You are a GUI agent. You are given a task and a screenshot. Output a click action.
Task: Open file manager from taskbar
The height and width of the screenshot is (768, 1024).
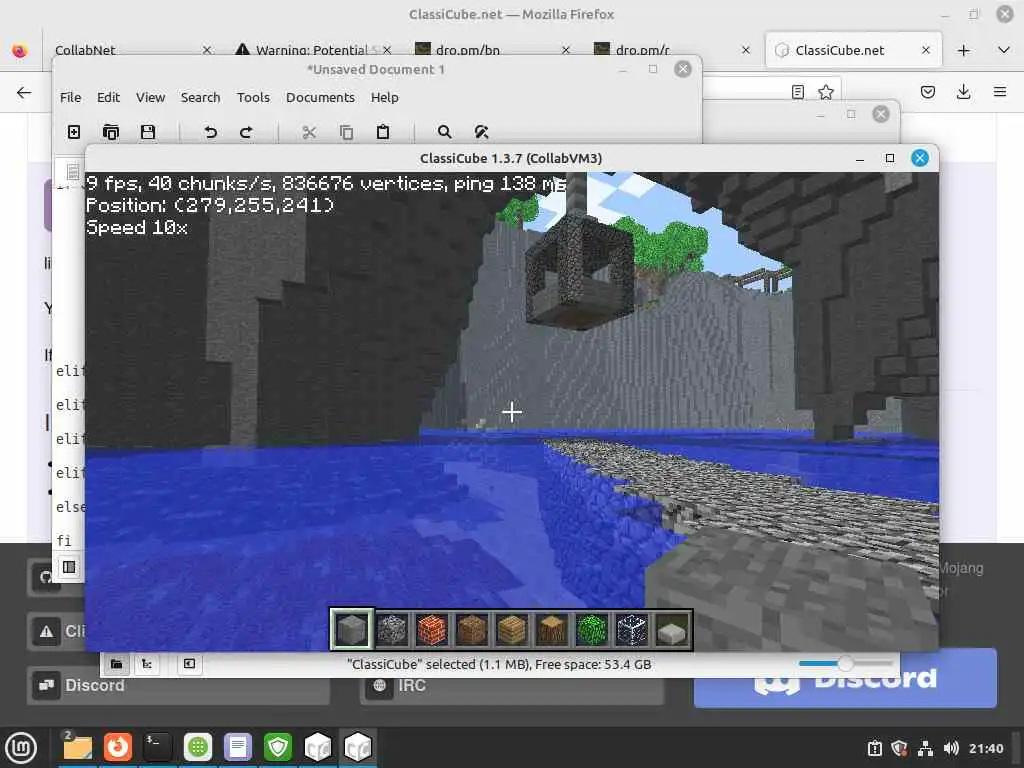(78, 747)
